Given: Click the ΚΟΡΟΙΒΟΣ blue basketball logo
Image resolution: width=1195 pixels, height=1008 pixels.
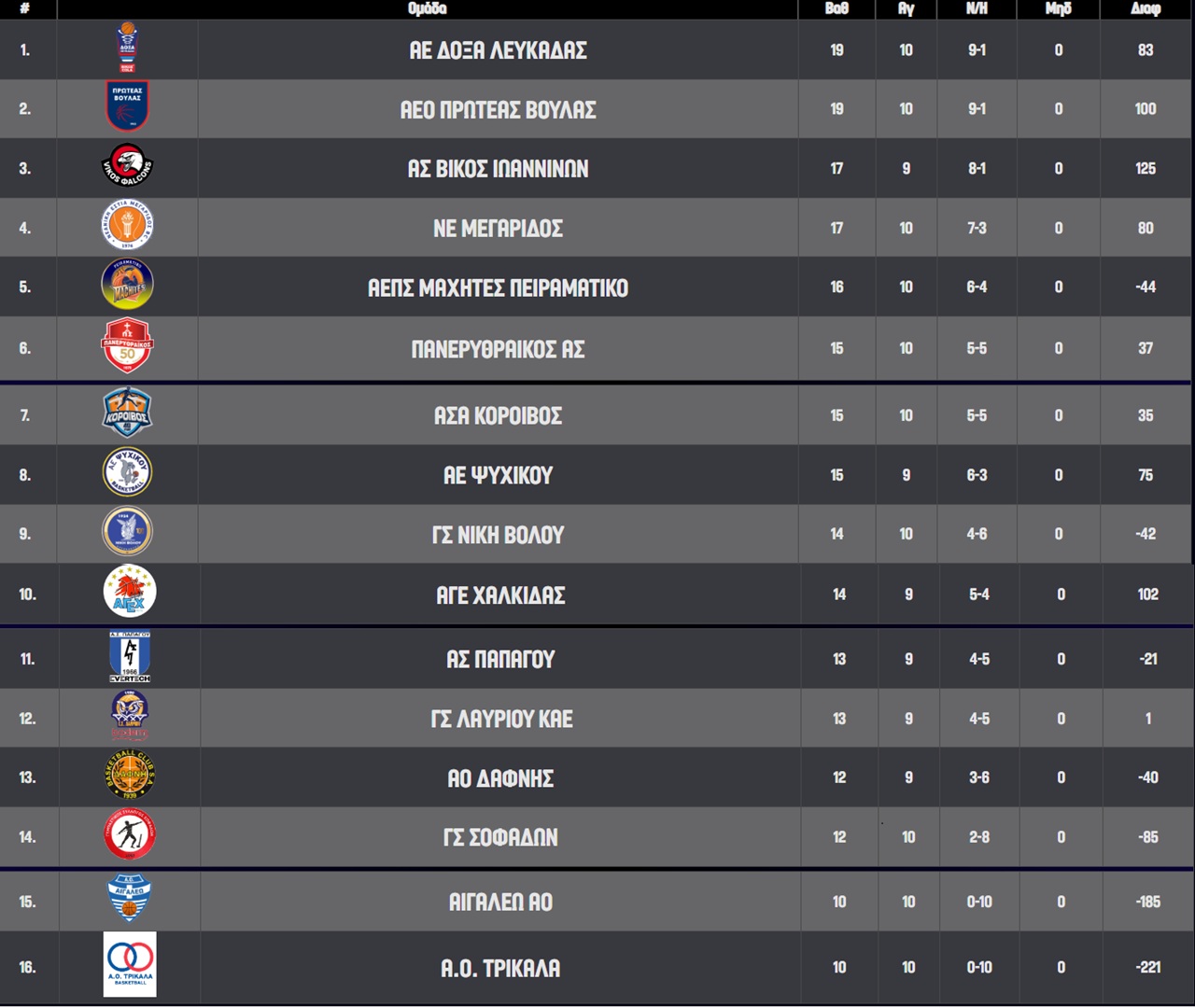Looking at the screenshot, I should (127, 413).
